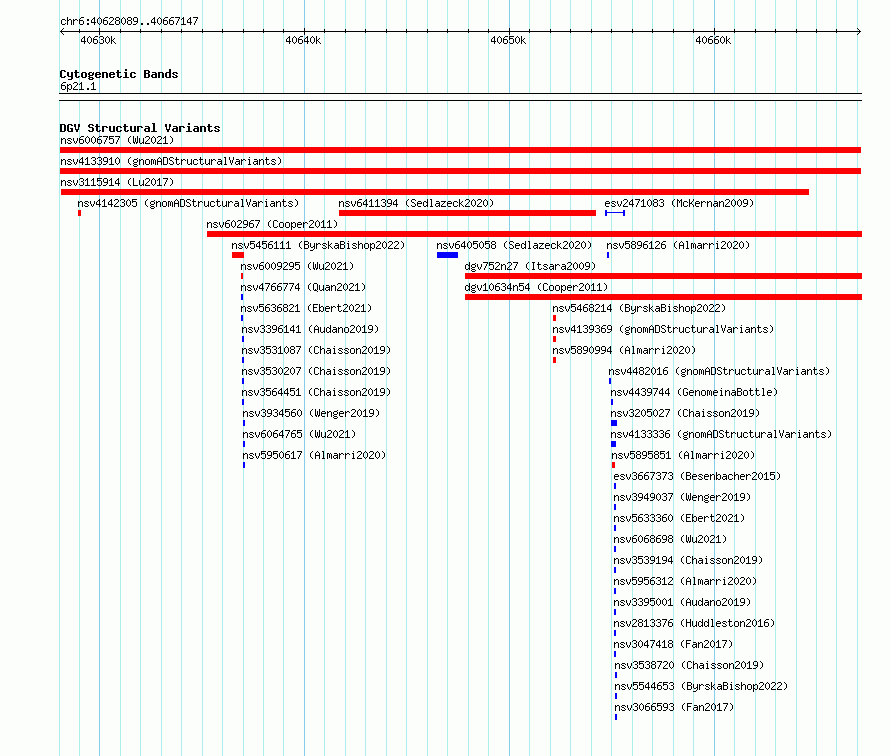Screen dimensions: 890x756
Task: Select the nsv602967 (Cooper2011) label
Action: [x=272, y=224]
